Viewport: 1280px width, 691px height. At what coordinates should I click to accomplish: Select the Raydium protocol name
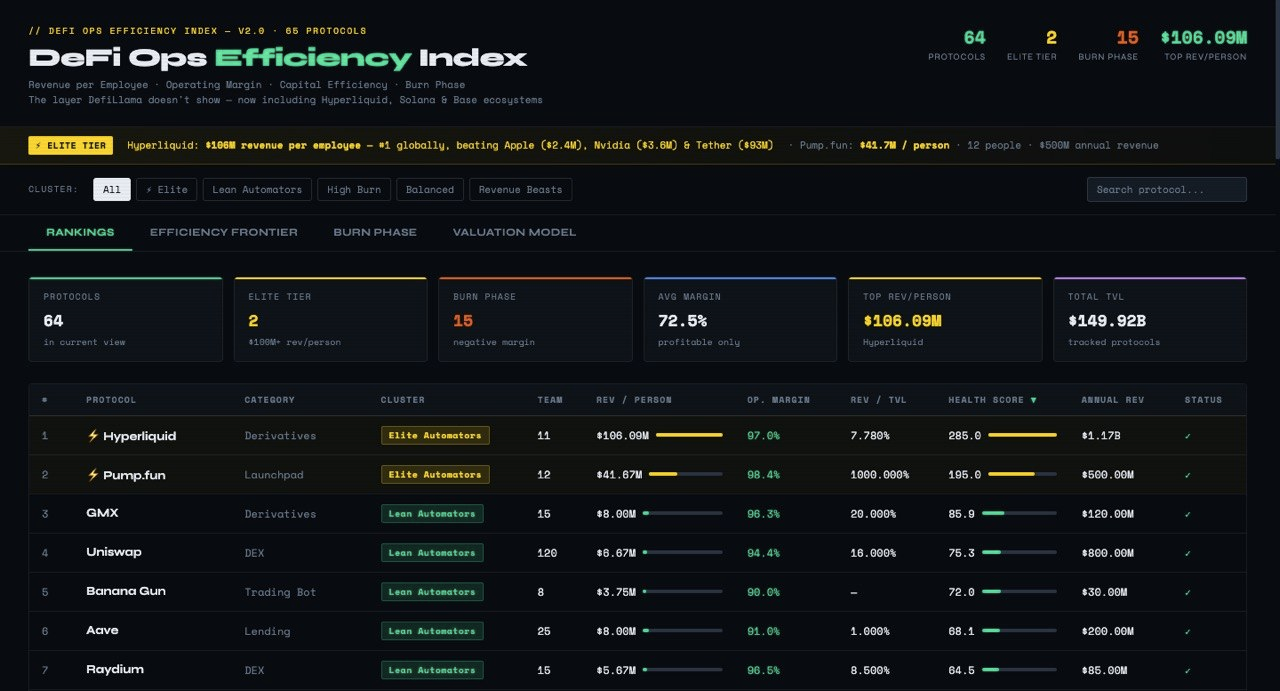(x=115, y=669)
